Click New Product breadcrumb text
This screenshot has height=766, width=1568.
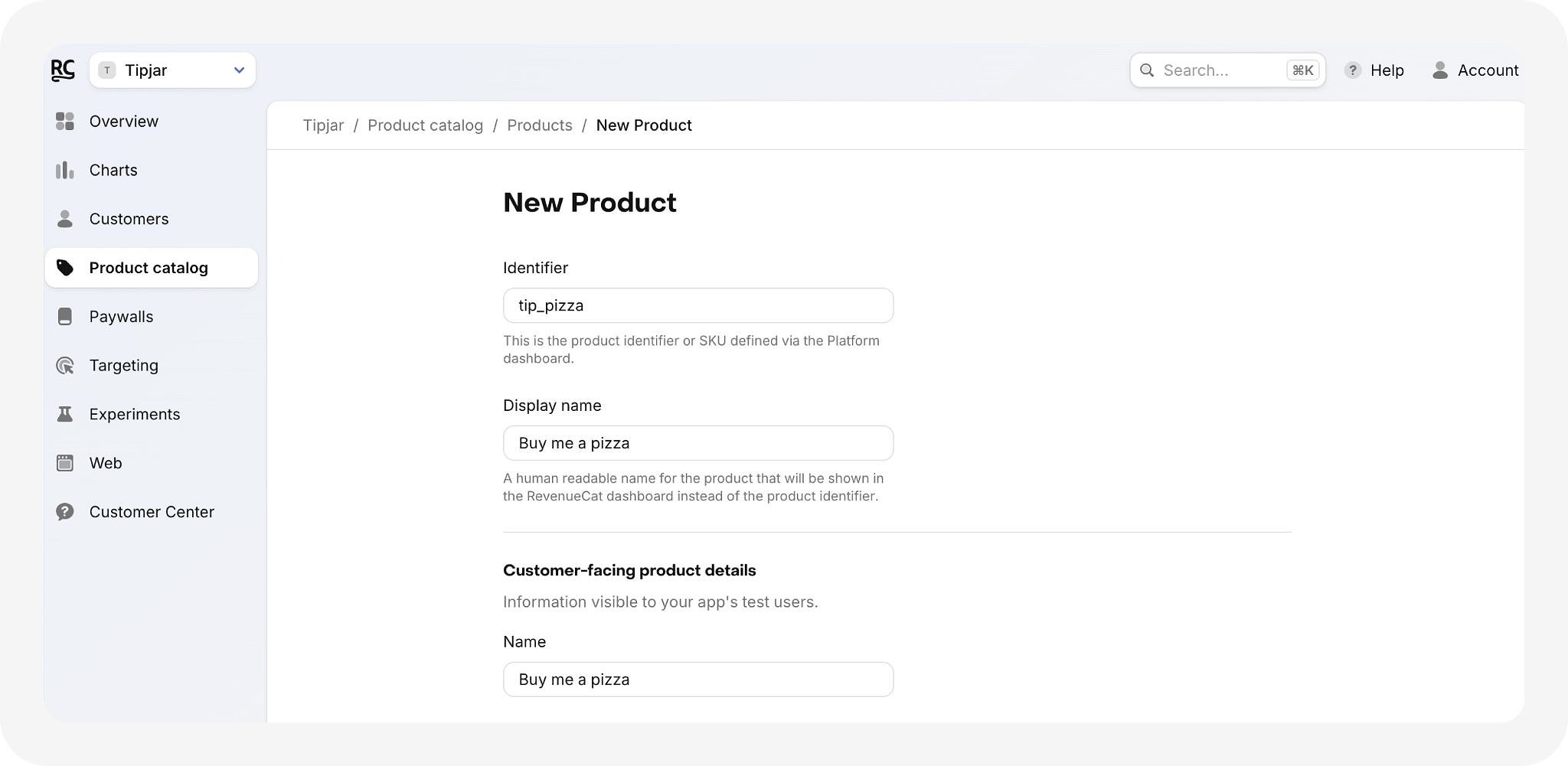pos(644,125)
